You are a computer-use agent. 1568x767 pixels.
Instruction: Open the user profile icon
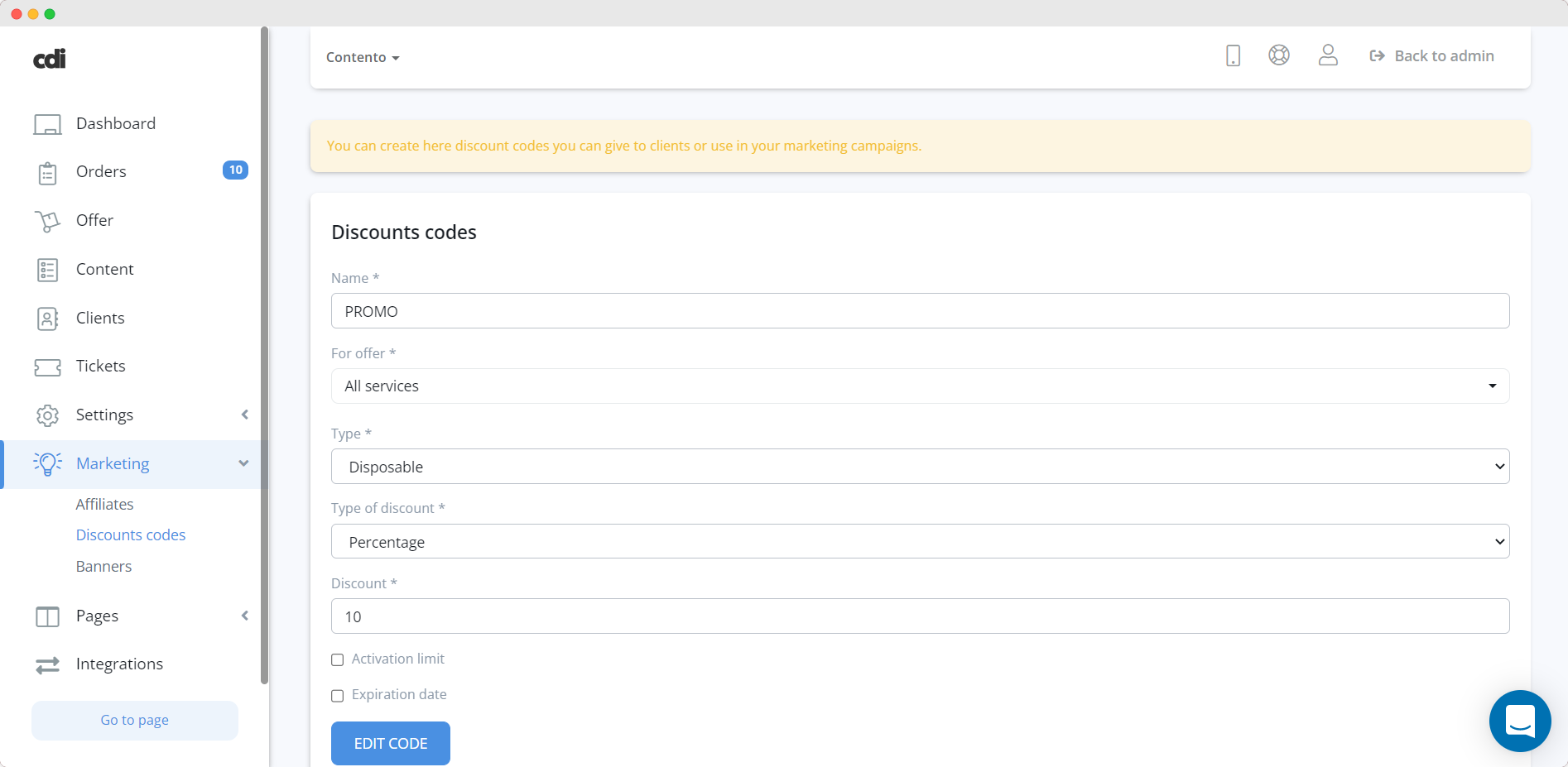(1328, 55)
